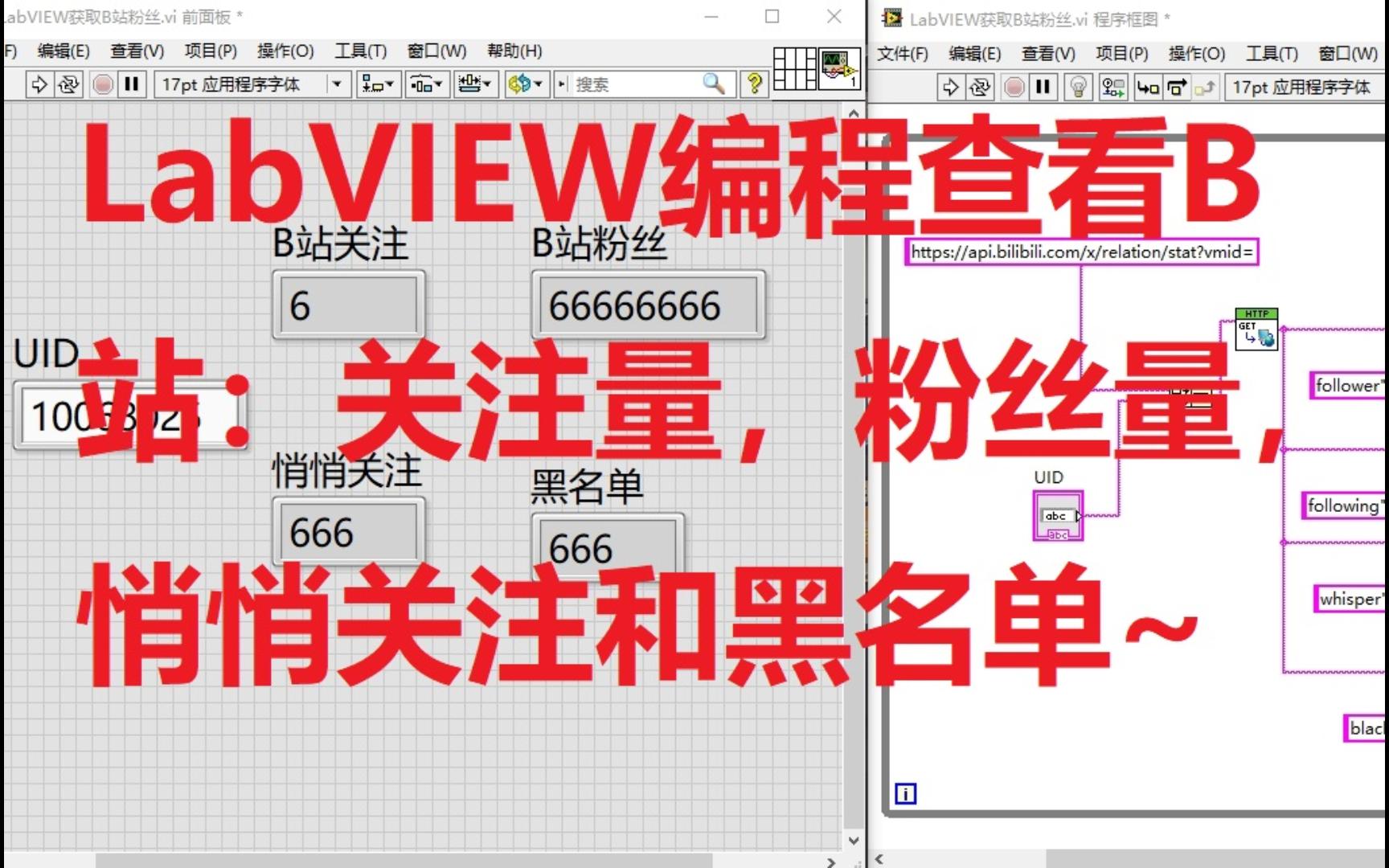Open 编辑(E) menu in front panel window

point(64,51)
